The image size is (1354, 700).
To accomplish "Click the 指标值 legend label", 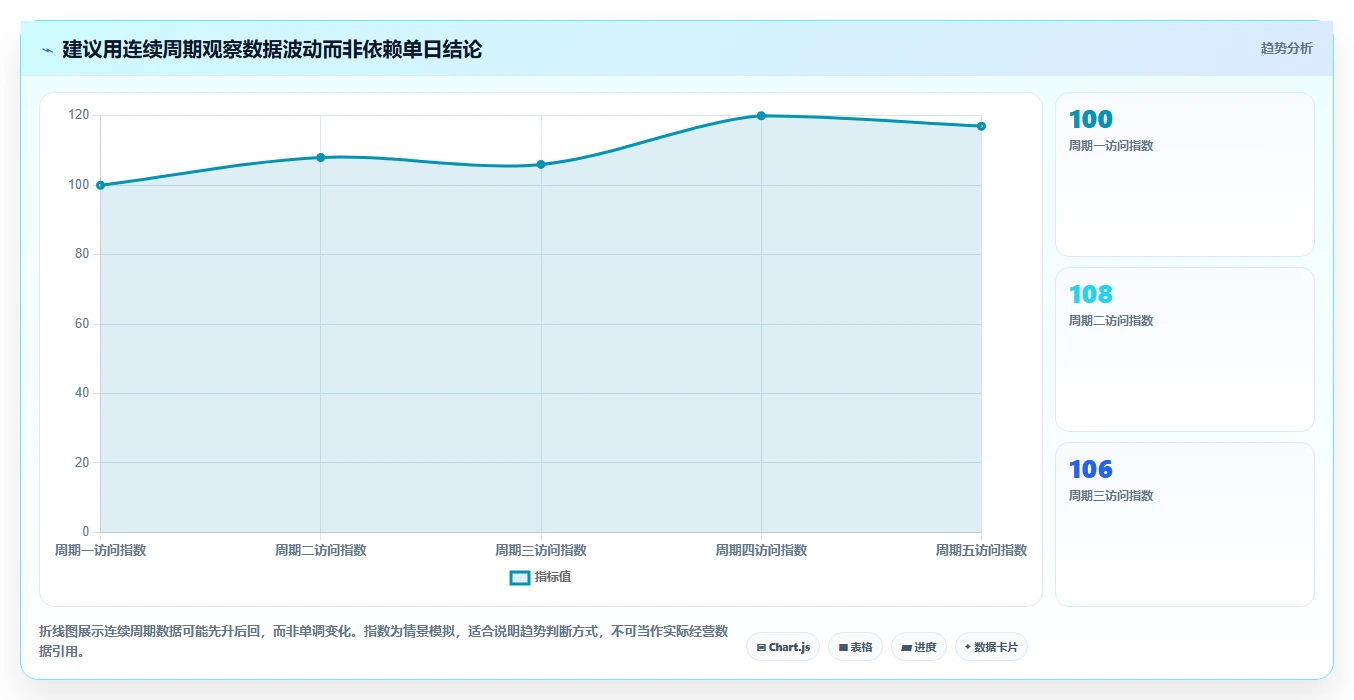I will point(553,577).
